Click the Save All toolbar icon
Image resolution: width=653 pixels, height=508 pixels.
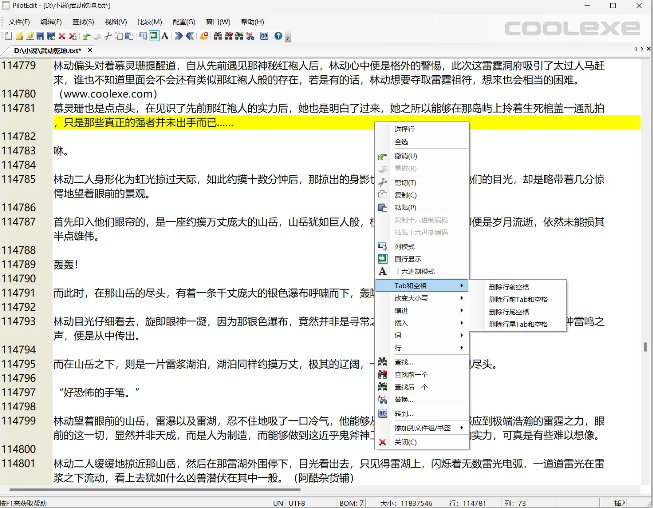click(x=51, y=36)
